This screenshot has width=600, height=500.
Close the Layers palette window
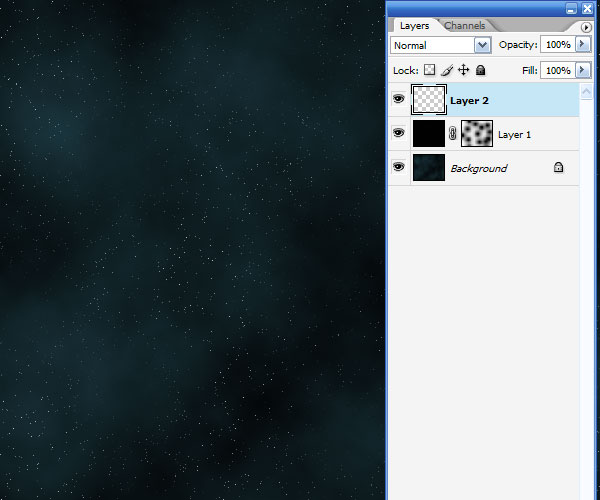[587, 8]
